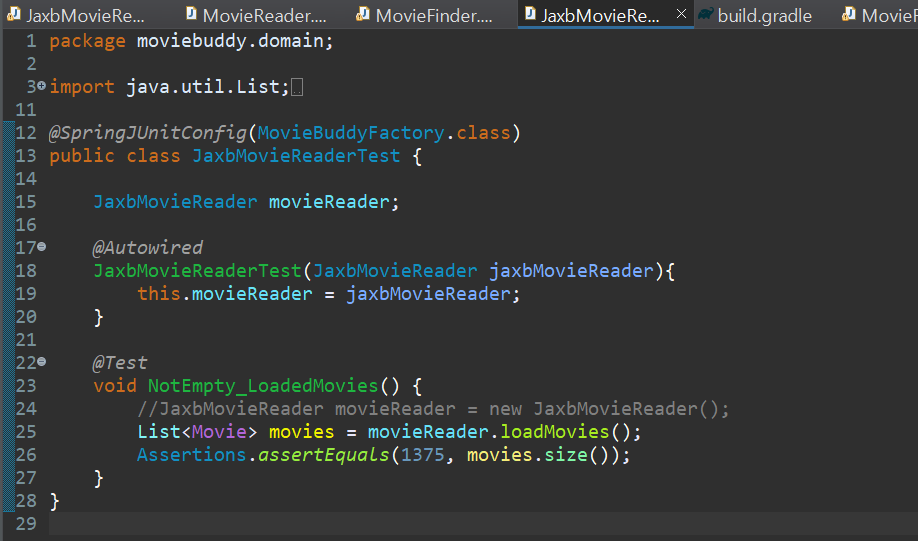Click the Java file icon on MovieReader tab

(x=191, y=13)
